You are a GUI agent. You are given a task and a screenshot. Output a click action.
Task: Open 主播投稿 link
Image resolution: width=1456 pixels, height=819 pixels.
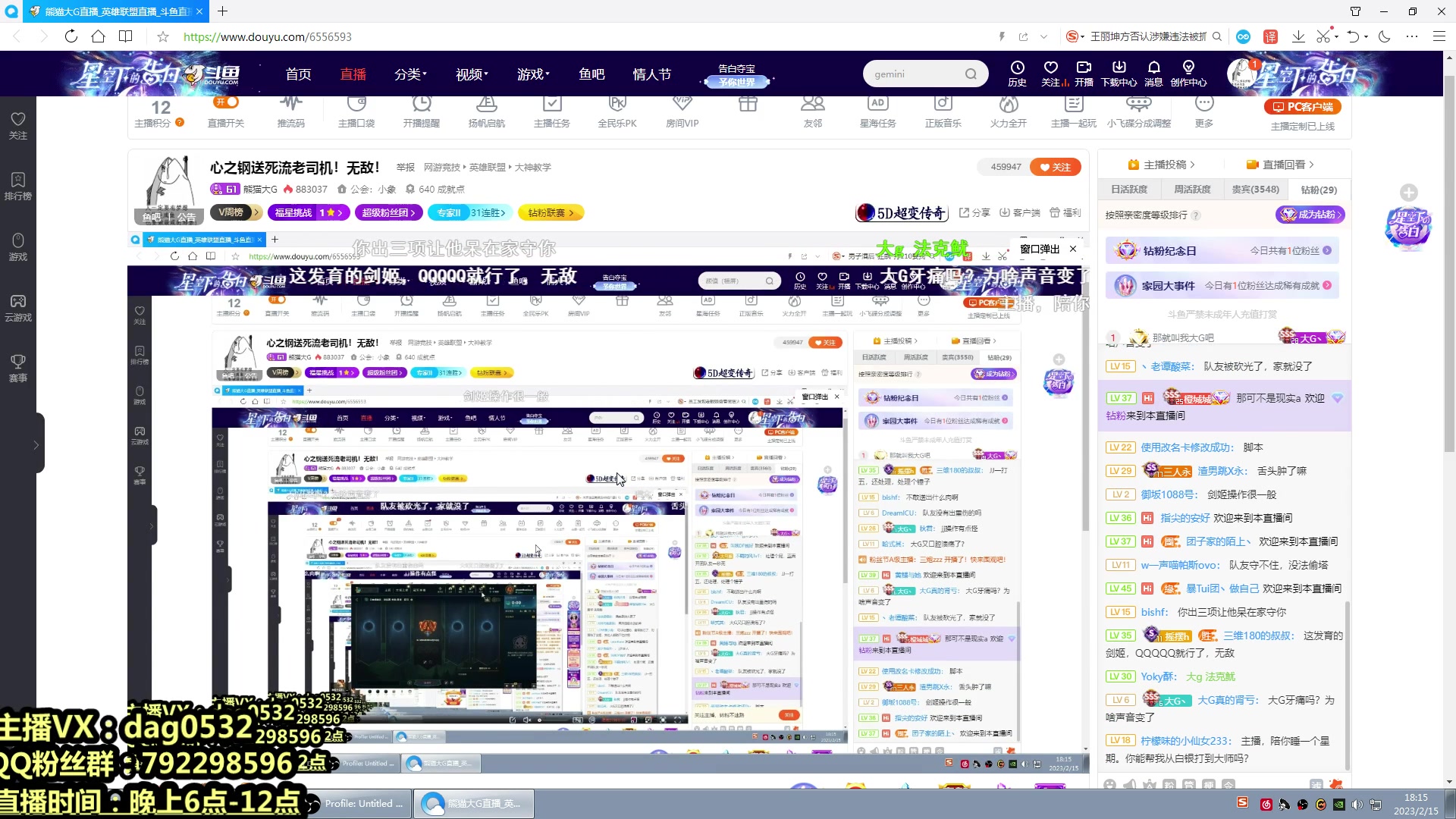pyautogui.click(x=1161, y=165)
